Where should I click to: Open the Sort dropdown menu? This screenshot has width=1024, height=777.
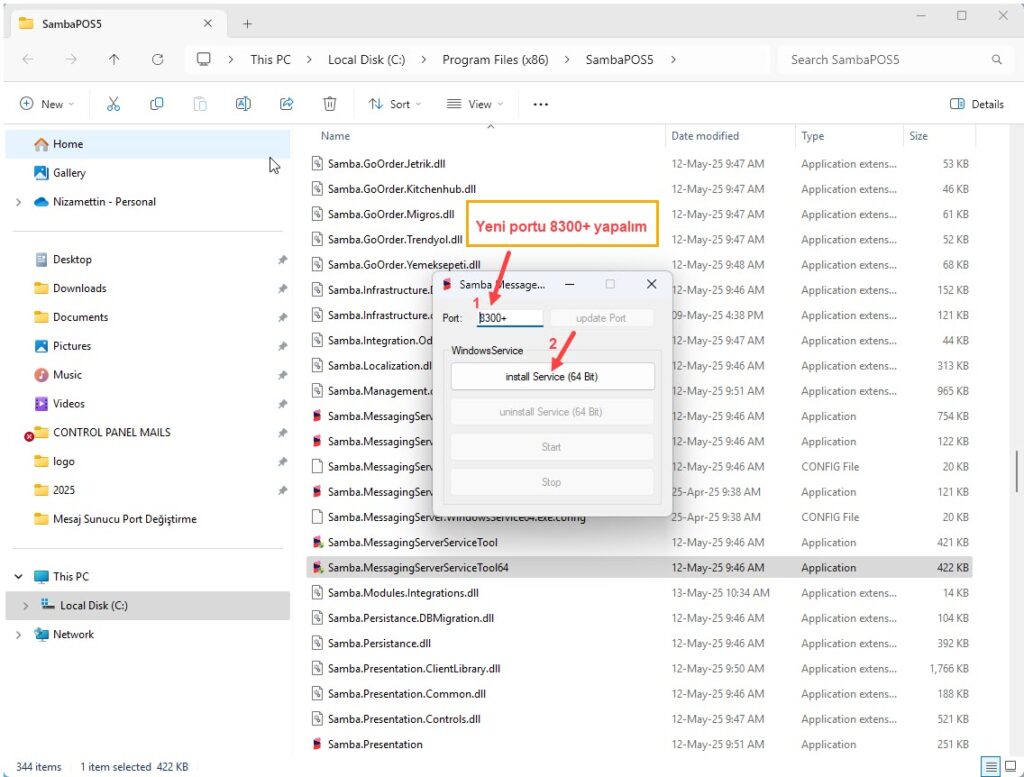point(394,104)
